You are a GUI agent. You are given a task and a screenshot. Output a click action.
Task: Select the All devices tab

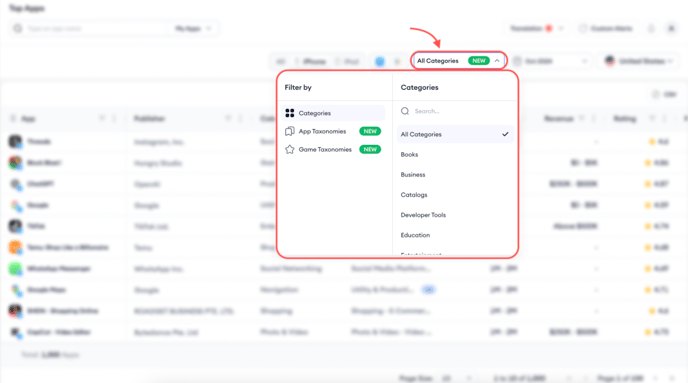tap(281, 61)
